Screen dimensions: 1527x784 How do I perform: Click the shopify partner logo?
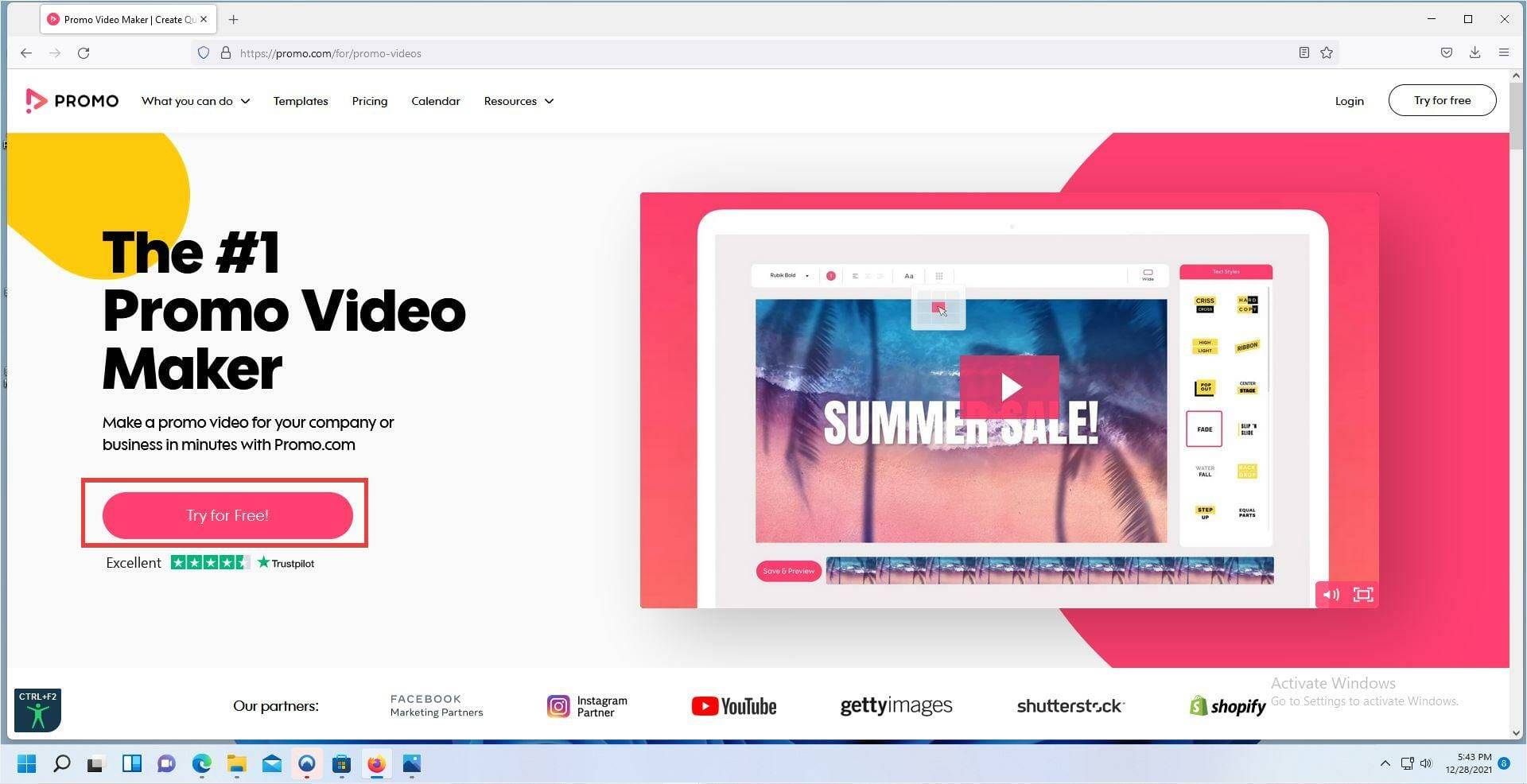click(x=1228, y=706)
